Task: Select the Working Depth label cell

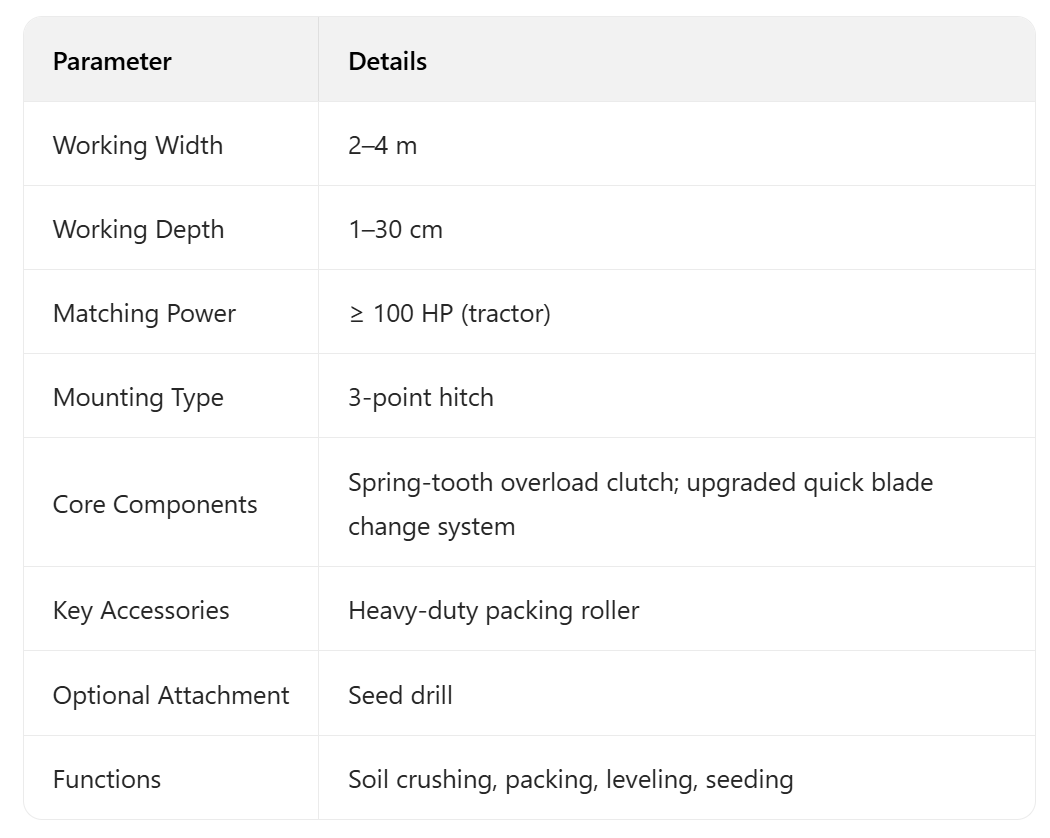Action: tap(138, 229)
